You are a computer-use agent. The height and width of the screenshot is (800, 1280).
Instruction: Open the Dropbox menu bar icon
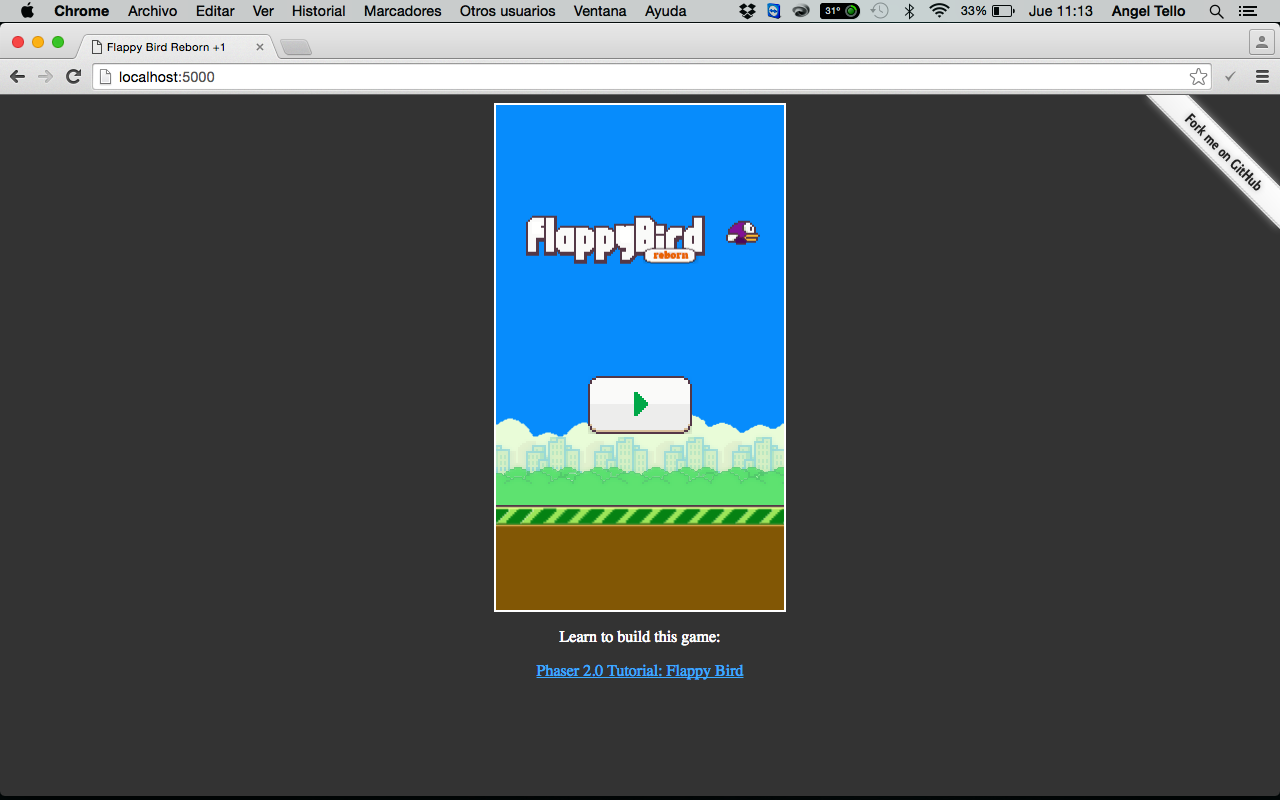pos(748,11)
